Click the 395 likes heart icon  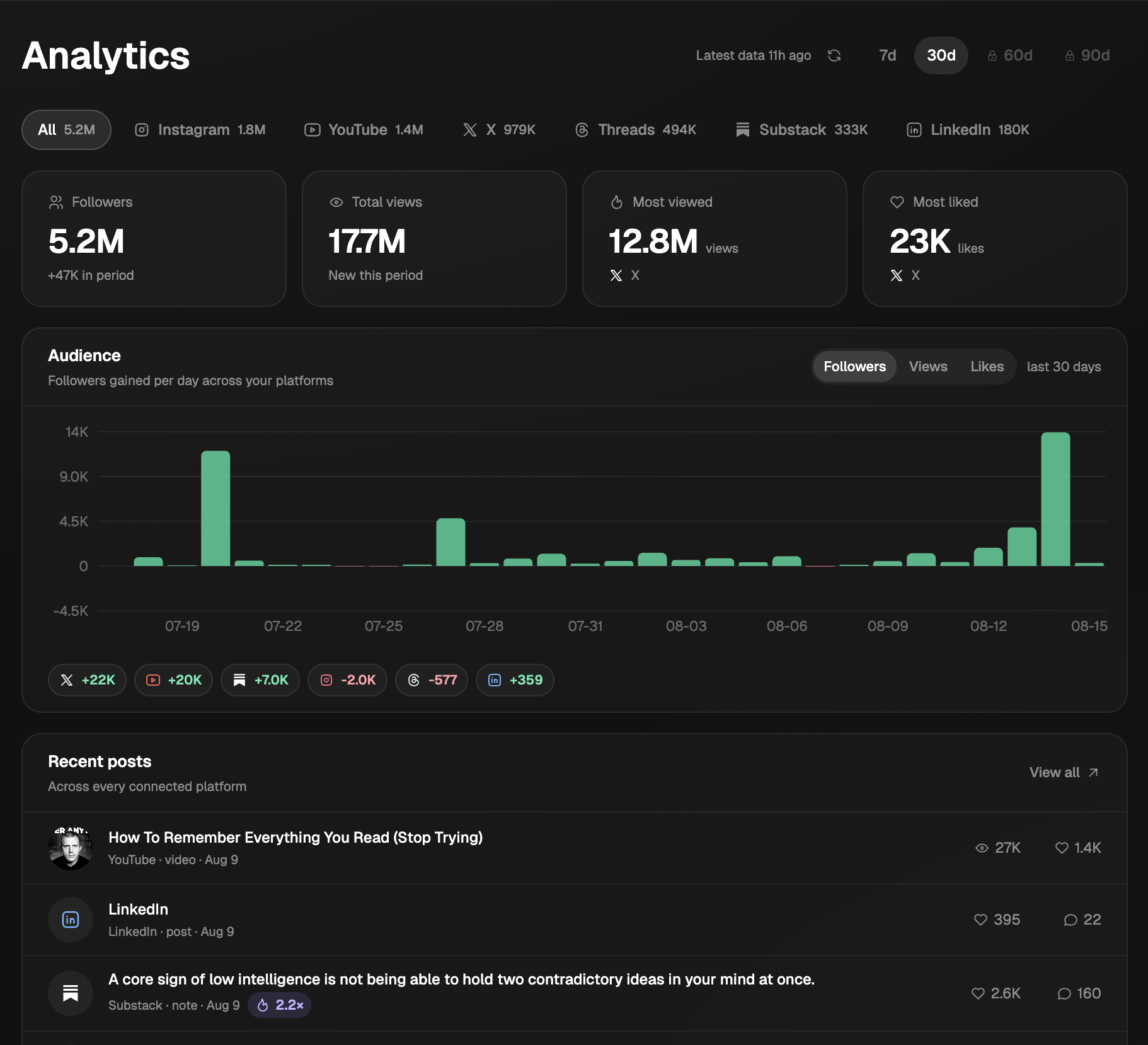[x=980, y=920]
